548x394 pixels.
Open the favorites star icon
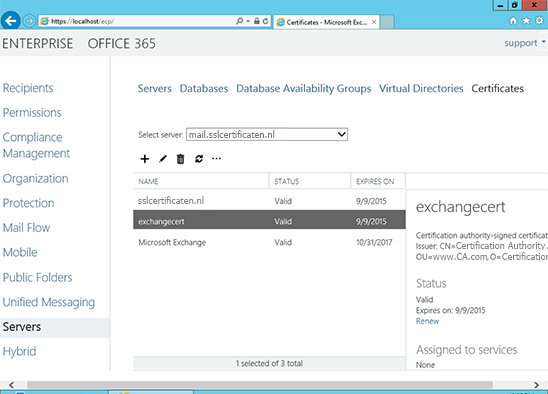[x=526, y=21]
